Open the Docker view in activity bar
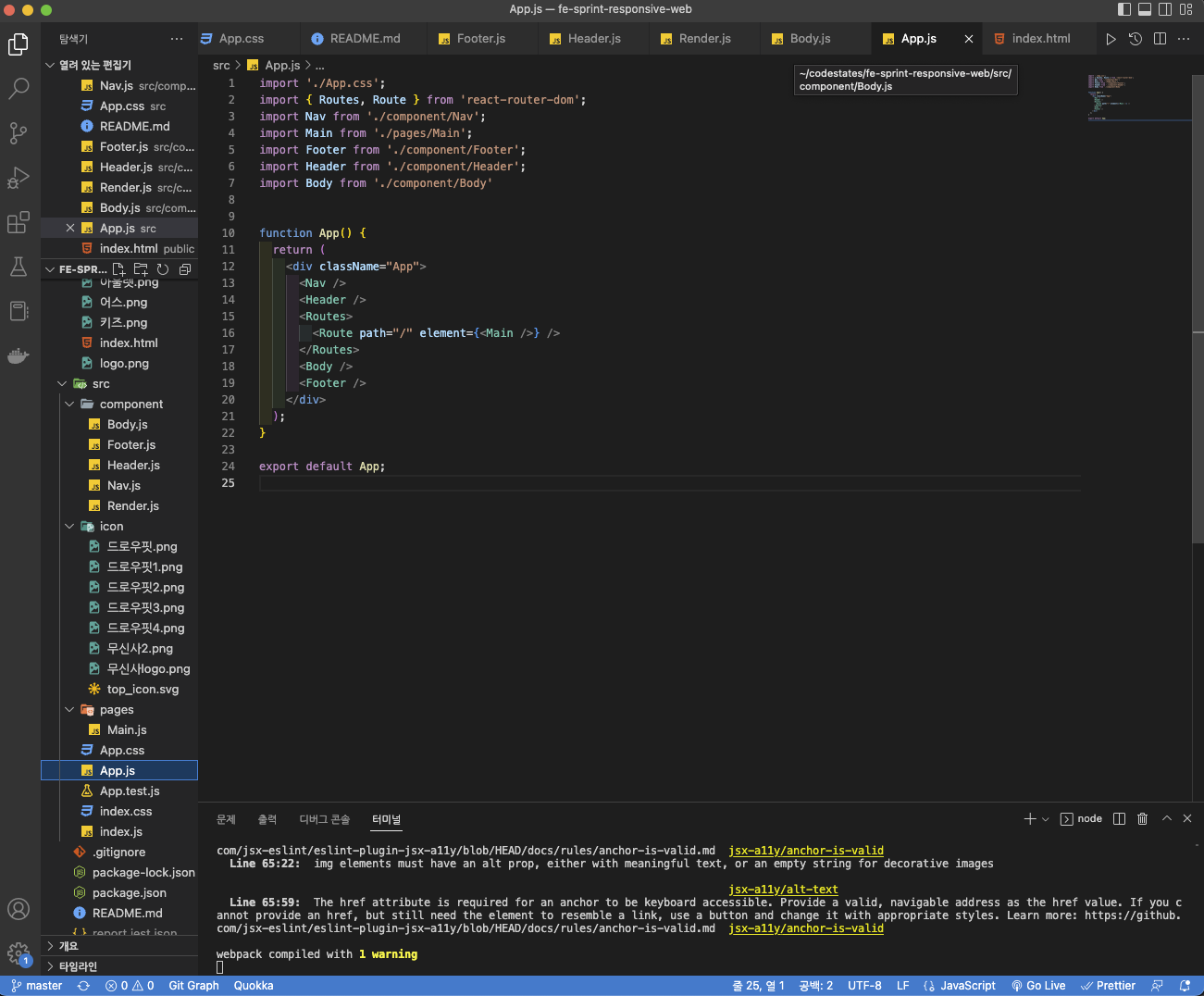This screenshot has height=996, width=1204. 19,355
